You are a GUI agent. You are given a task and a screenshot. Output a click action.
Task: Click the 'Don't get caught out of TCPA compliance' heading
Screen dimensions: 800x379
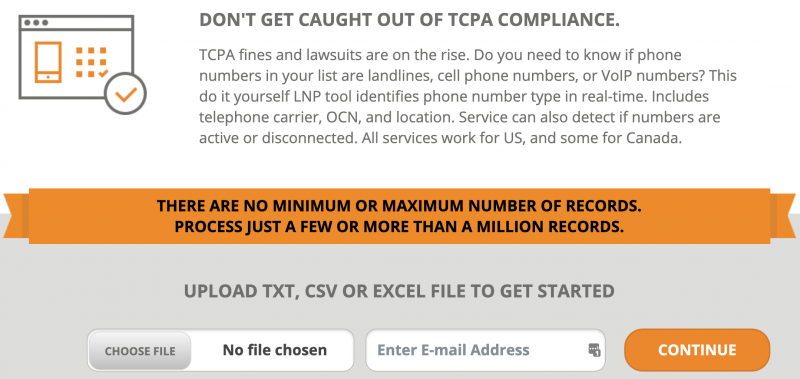point(409,20)
